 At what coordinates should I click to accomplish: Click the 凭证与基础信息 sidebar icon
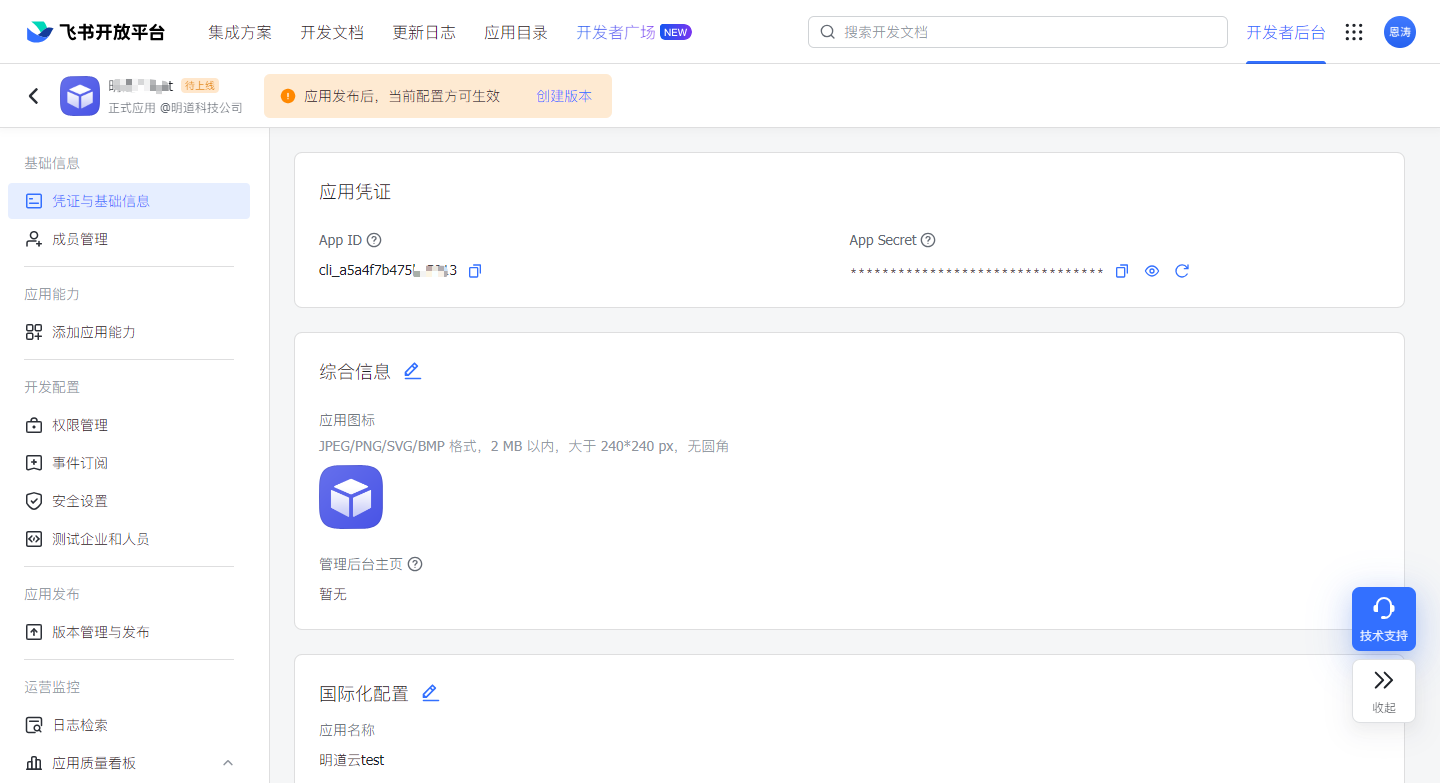(x=34, y=201)
